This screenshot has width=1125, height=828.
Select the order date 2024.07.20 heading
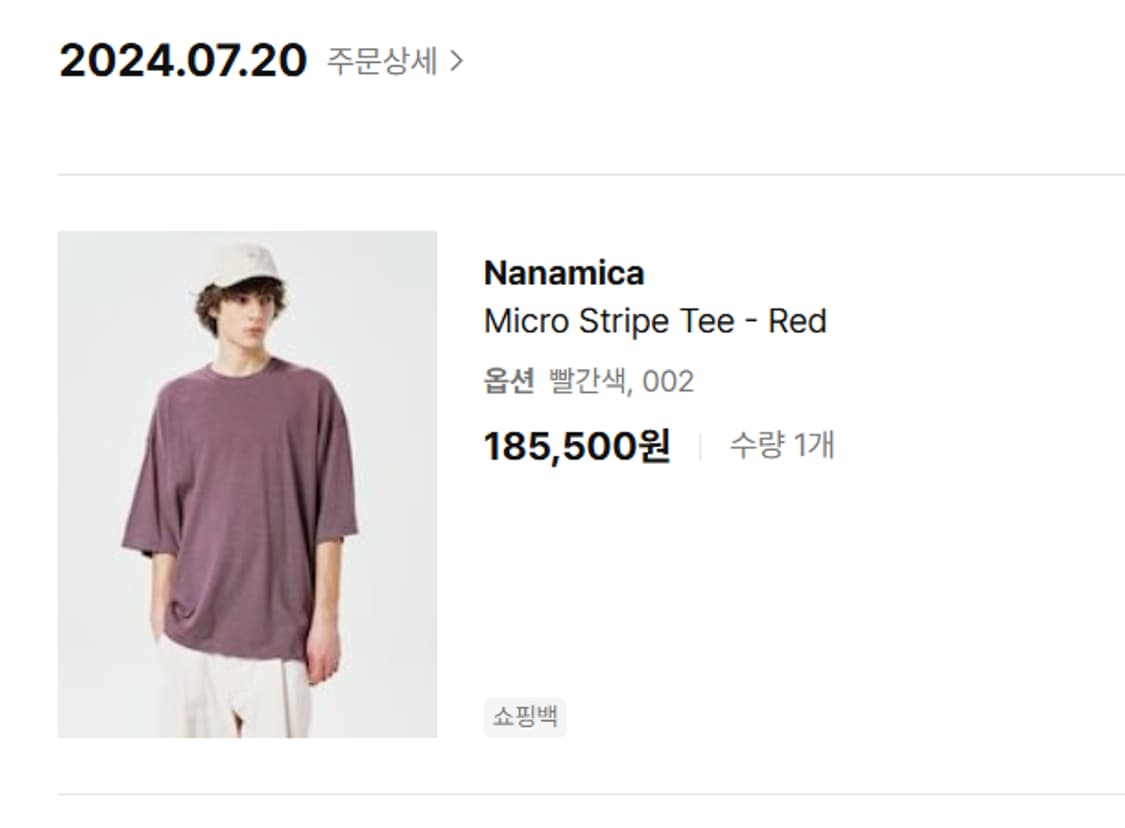183,62
